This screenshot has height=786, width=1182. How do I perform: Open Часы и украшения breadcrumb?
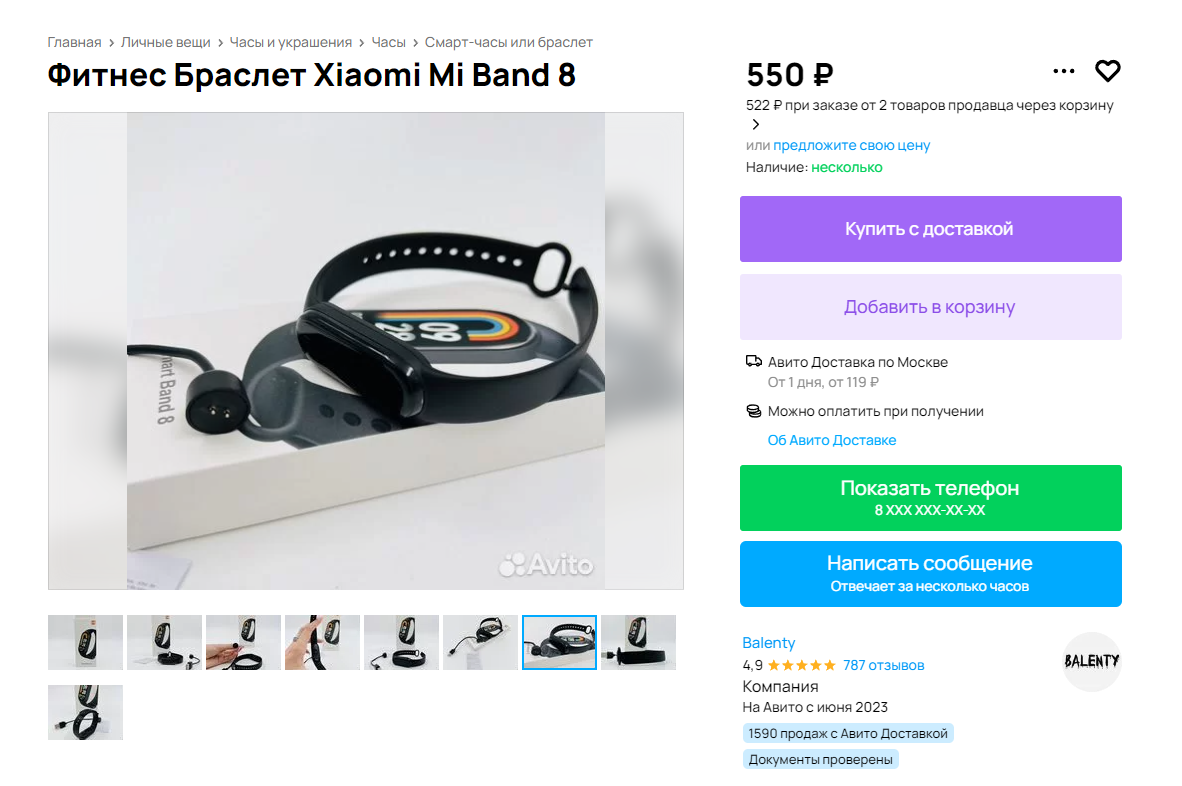coord(290,42)
